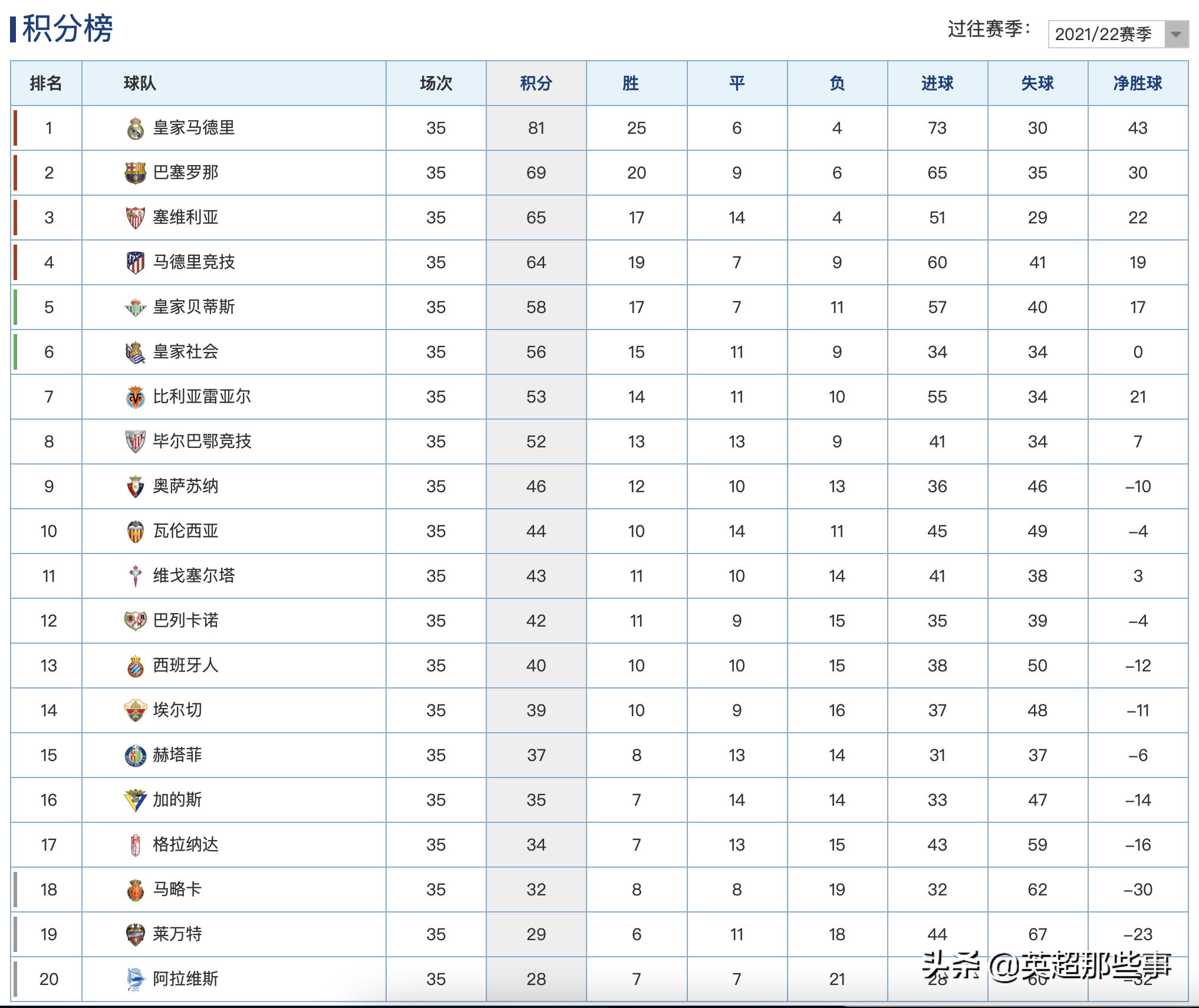Screen dimensions: 1199x1008
Task: Click the Sevilla crest in row 3
Action: 136,218
